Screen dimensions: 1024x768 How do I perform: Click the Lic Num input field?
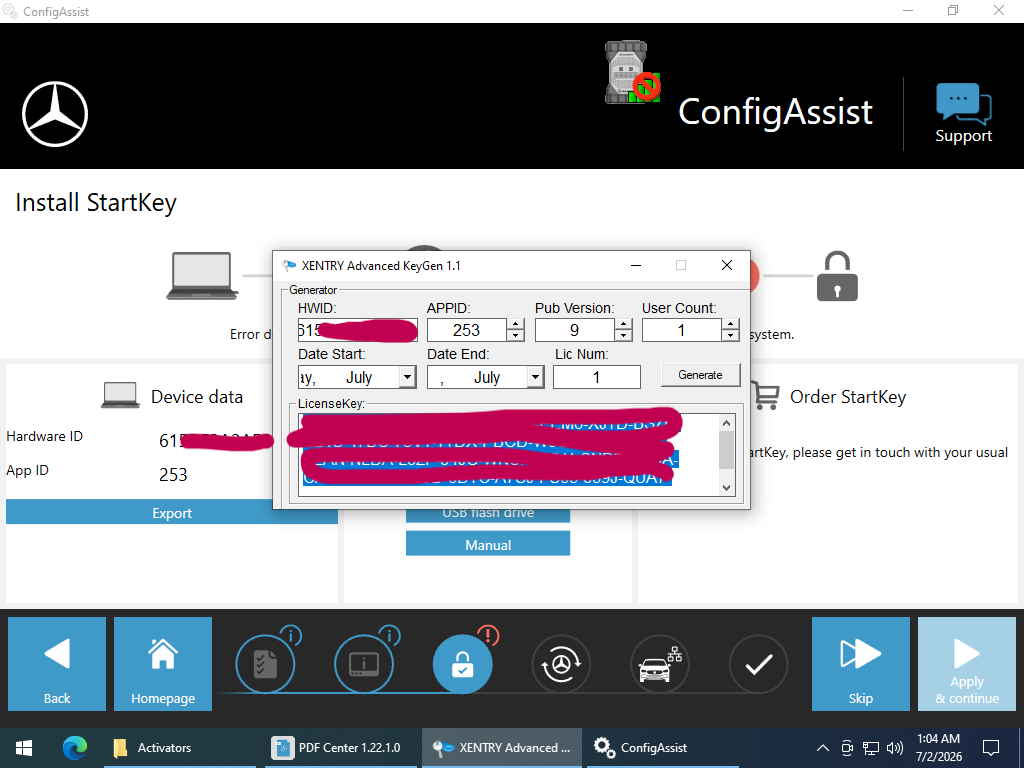596,377
